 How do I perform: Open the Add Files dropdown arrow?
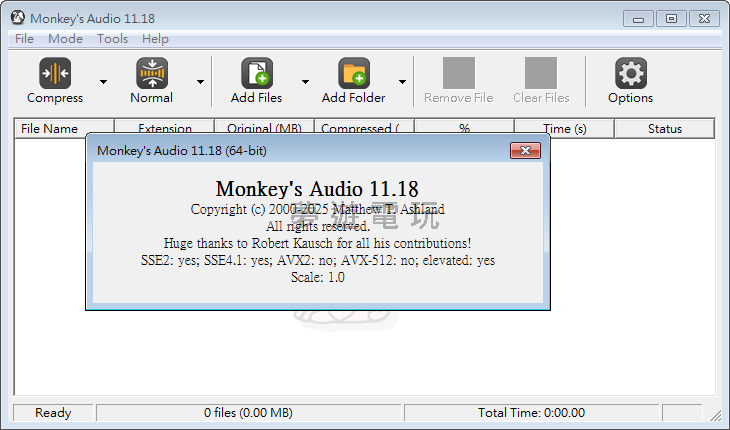(x=305, y=82)
